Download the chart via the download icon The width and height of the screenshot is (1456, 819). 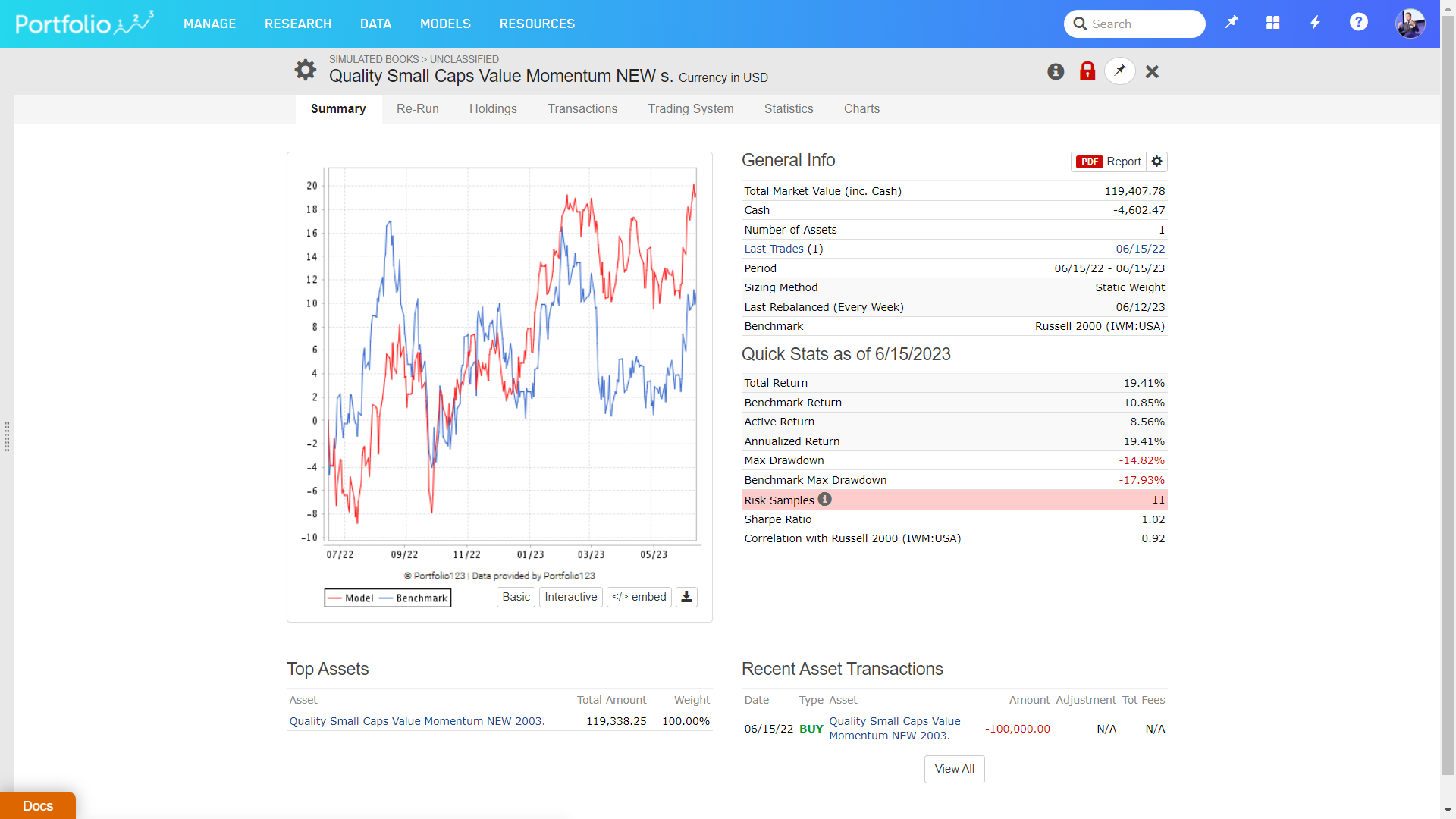coord(686,597)
